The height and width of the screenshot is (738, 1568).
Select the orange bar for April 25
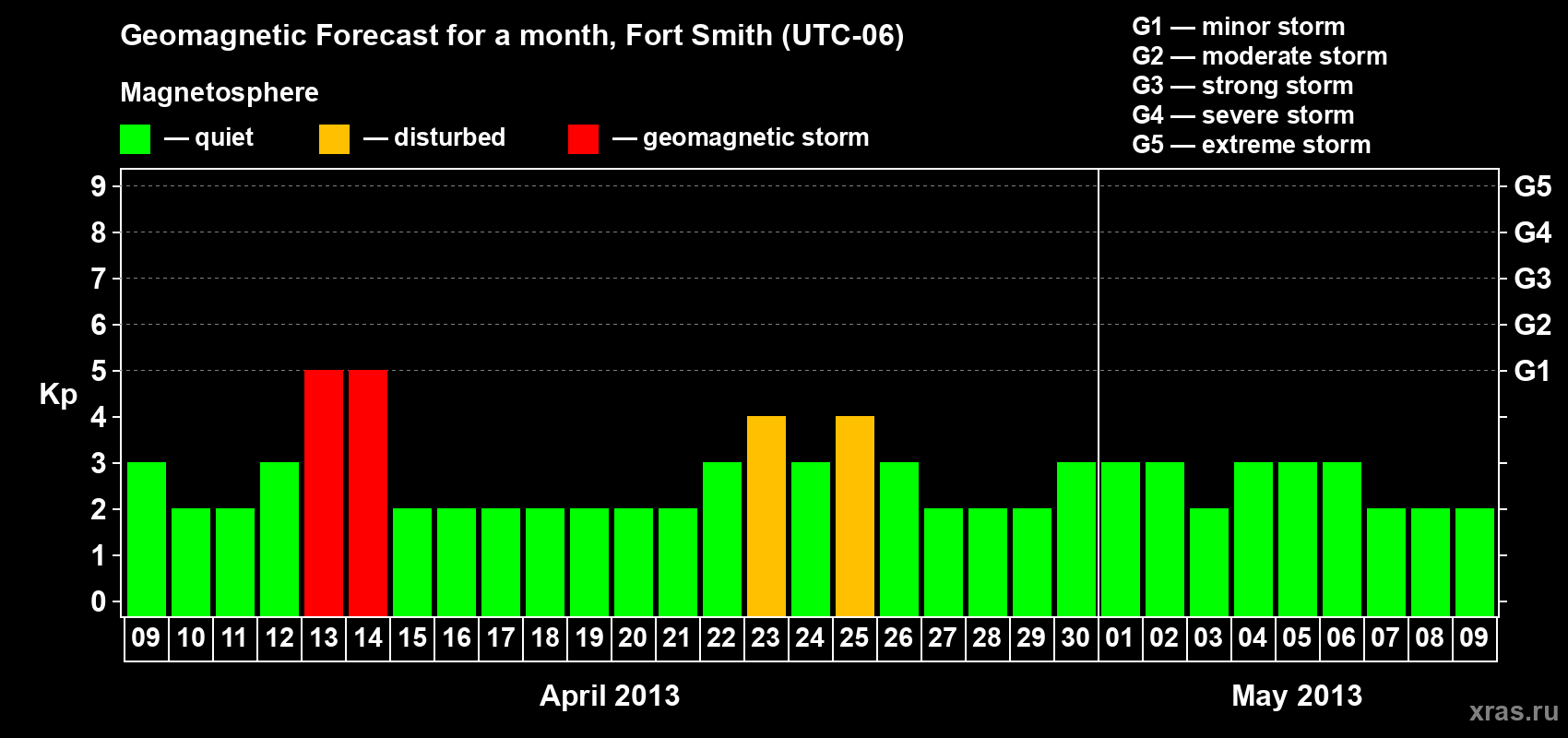click(855, 517)
